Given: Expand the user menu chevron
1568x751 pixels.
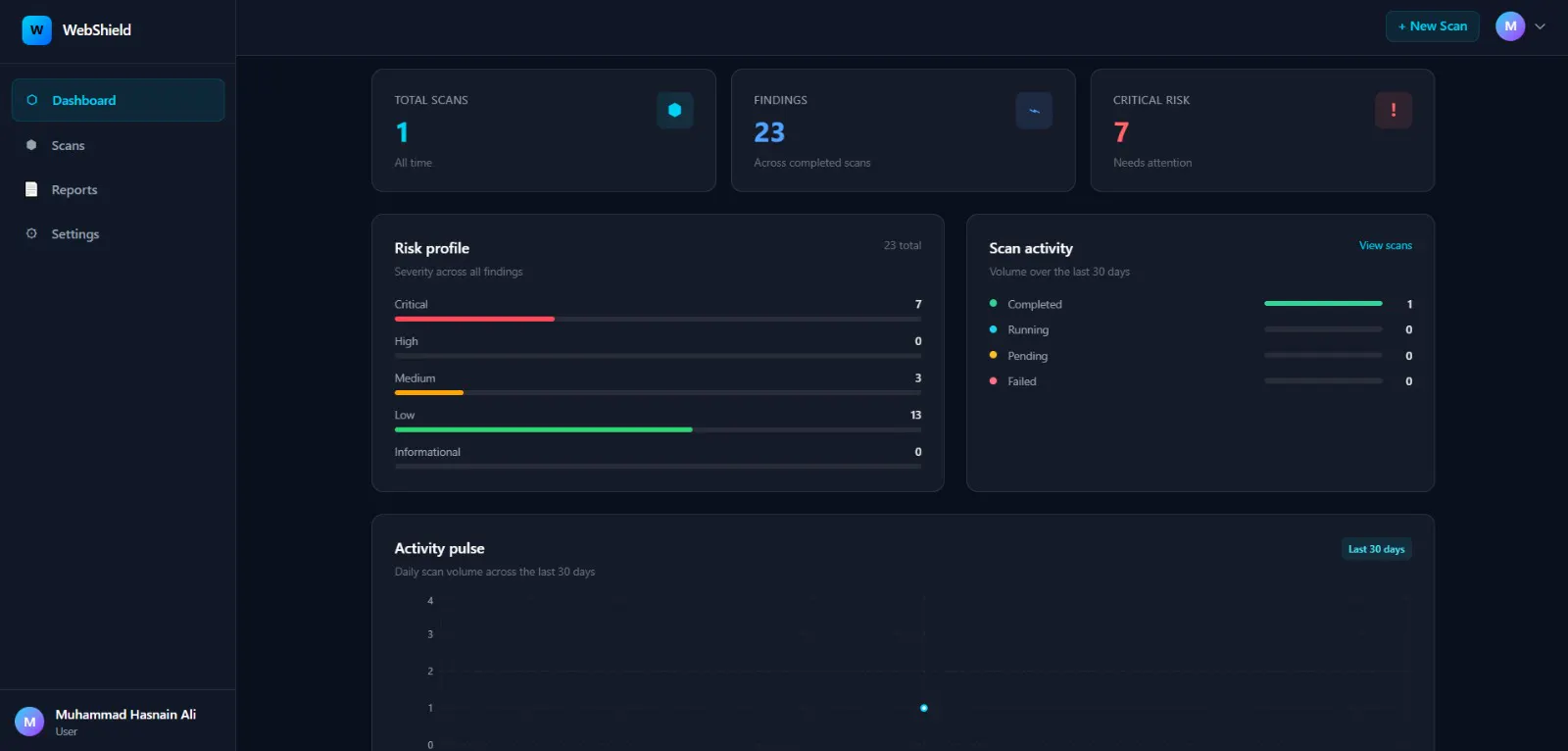Looking at the screenshot, I should pos(1540,26).
